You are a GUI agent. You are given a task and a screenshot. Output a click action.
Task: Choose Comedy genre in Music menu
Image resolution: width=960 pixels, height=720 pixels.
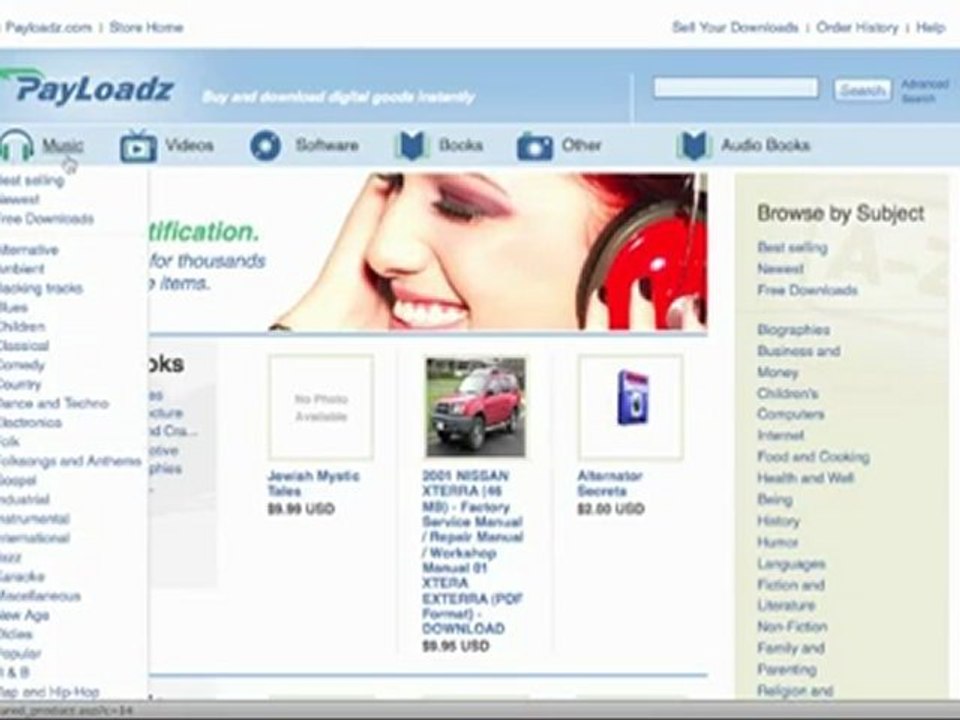(x=22, y=365)
